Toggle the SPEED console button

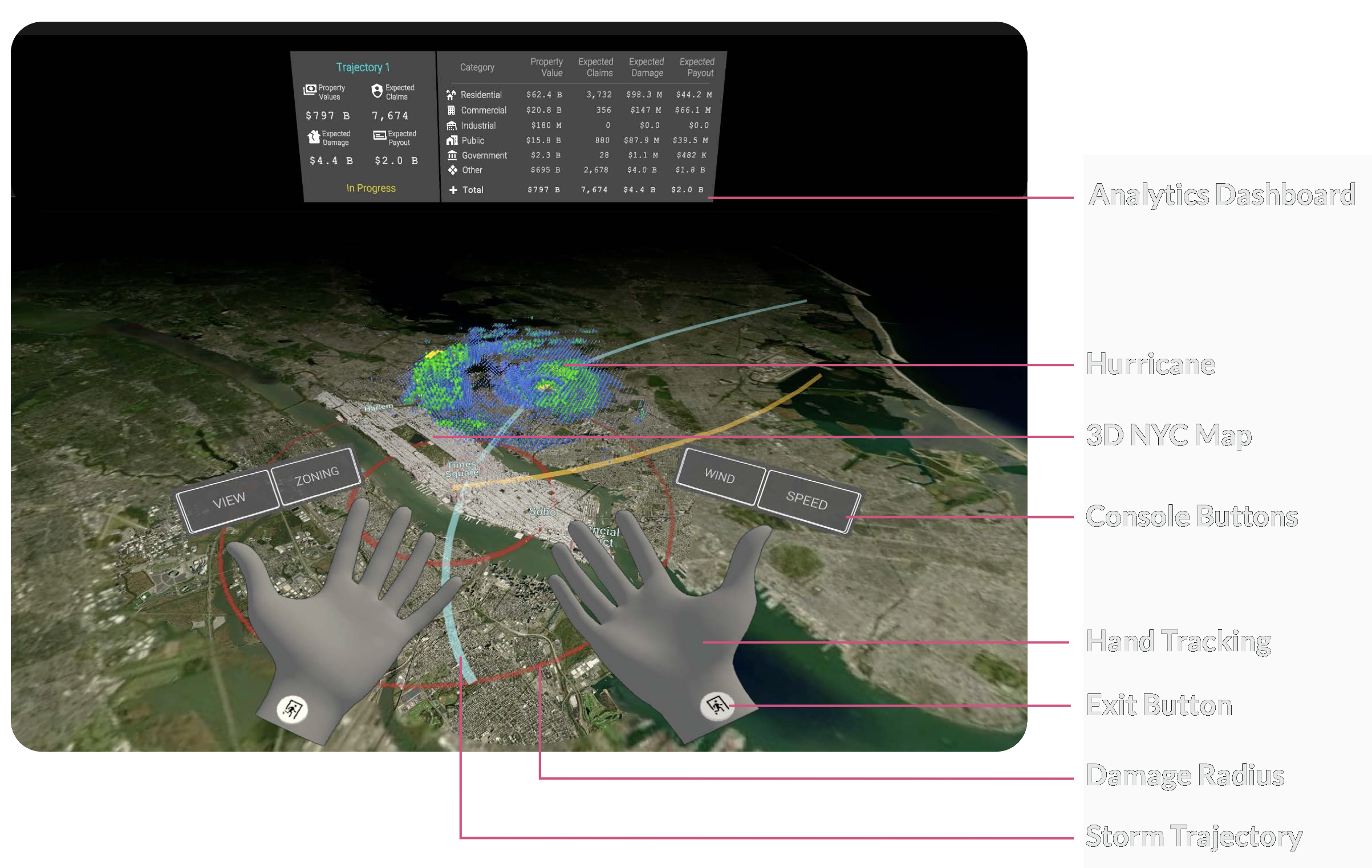806,500
